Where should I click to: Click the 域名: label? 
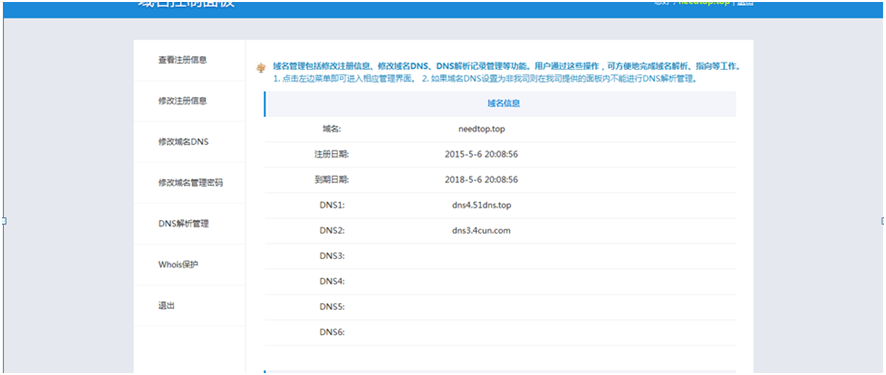click(332, 129)
